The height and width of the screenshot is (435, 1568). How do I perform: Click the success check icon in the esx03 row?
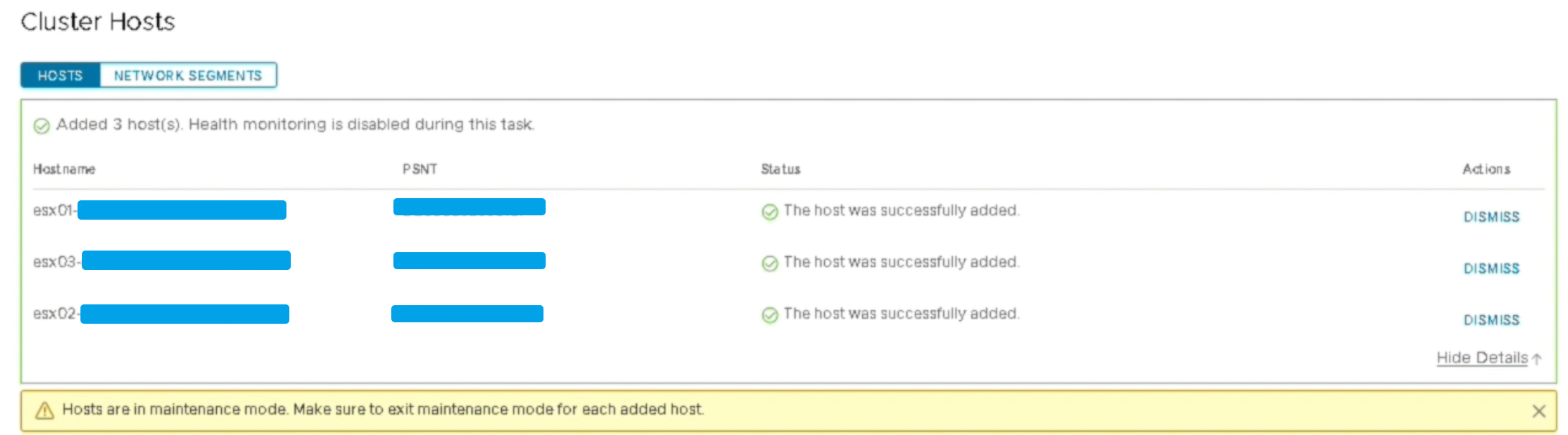770,263
